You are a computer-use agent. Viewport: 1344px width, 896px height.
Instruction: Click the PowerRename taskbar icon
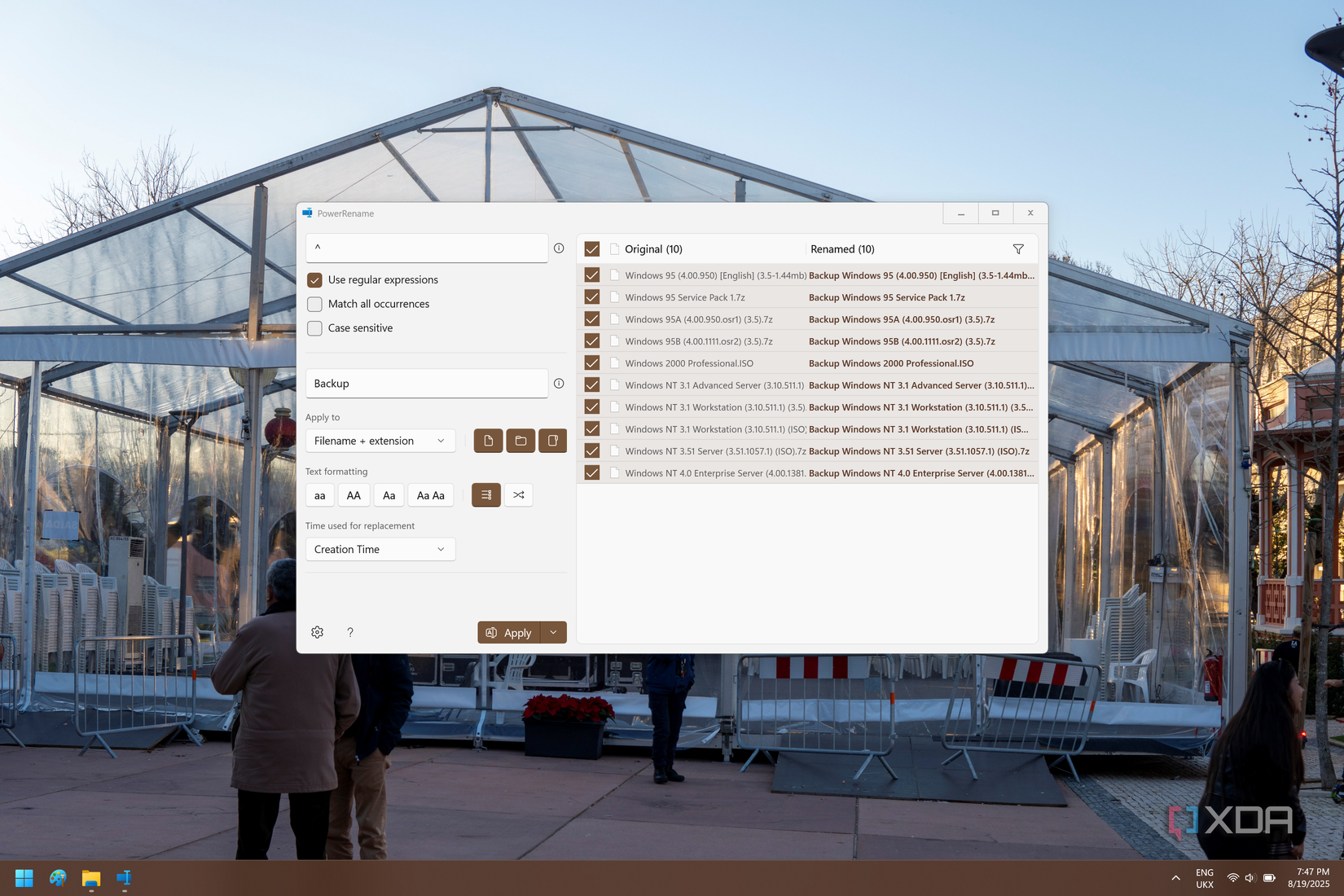point(124,878)
